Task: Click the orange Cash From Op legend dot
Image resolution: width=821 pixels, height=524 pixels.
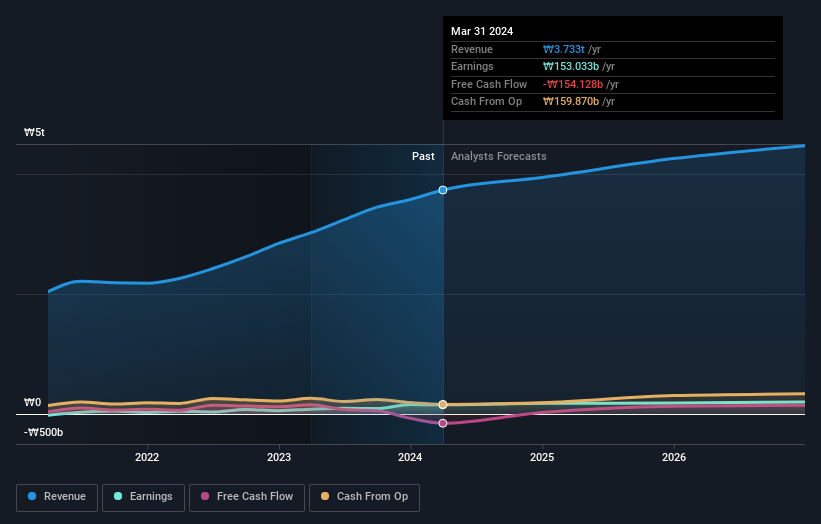Action: [x=325, y=496]
